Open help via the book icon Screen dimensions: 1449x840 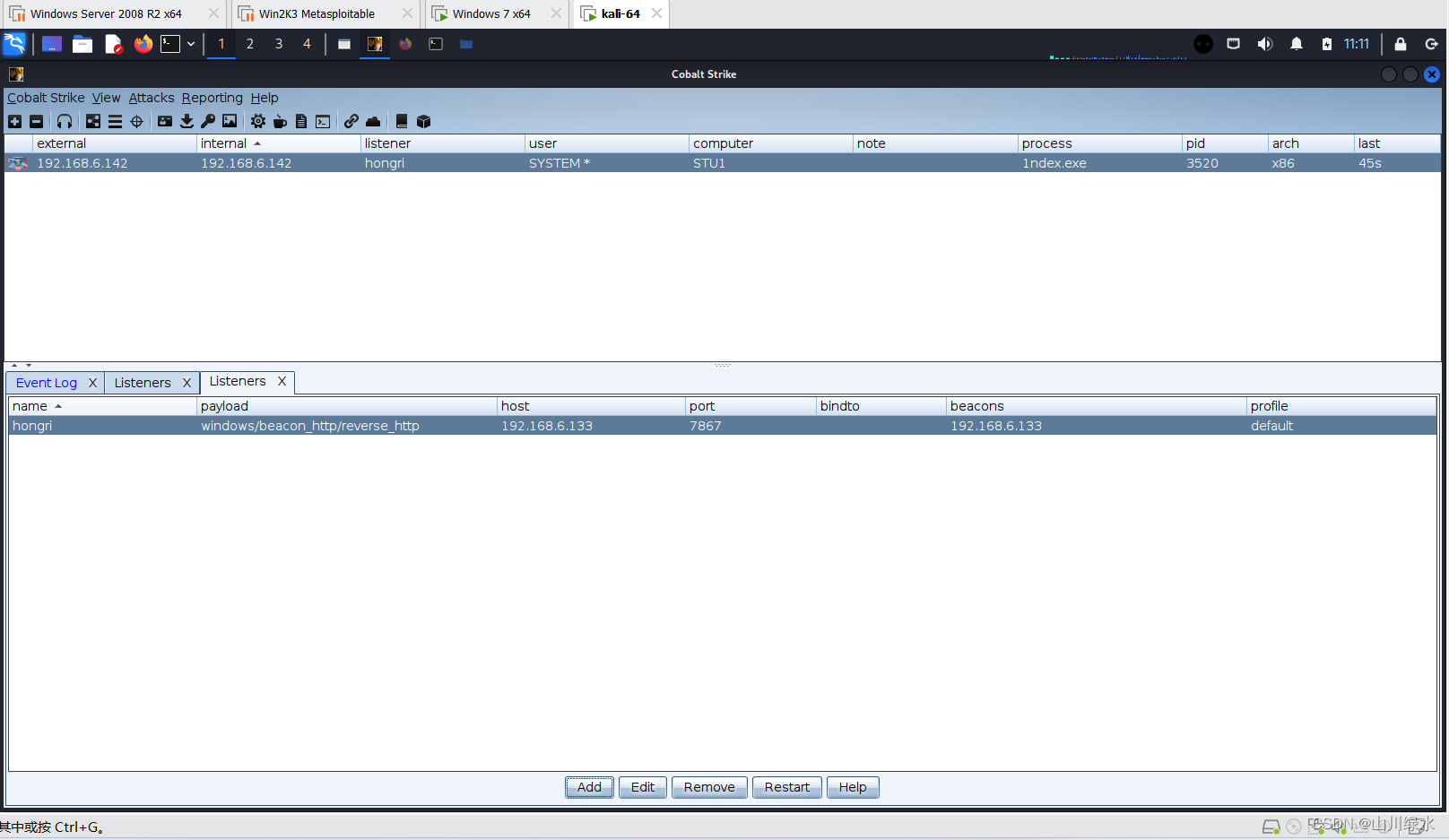point(402,122)
